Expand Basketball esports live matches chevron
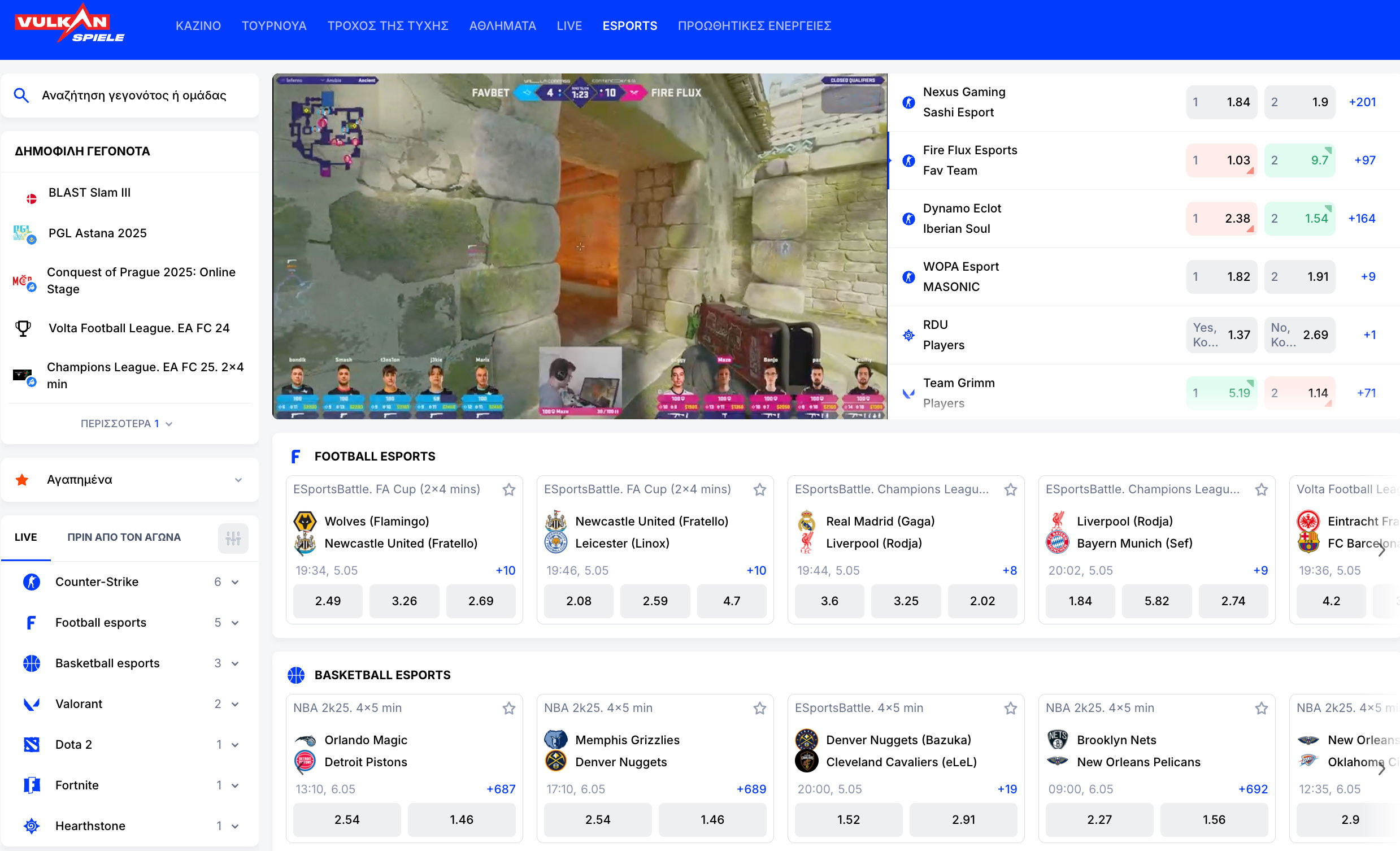The width and height of the screenshot is (1400, 851). (x=234, y=664)
